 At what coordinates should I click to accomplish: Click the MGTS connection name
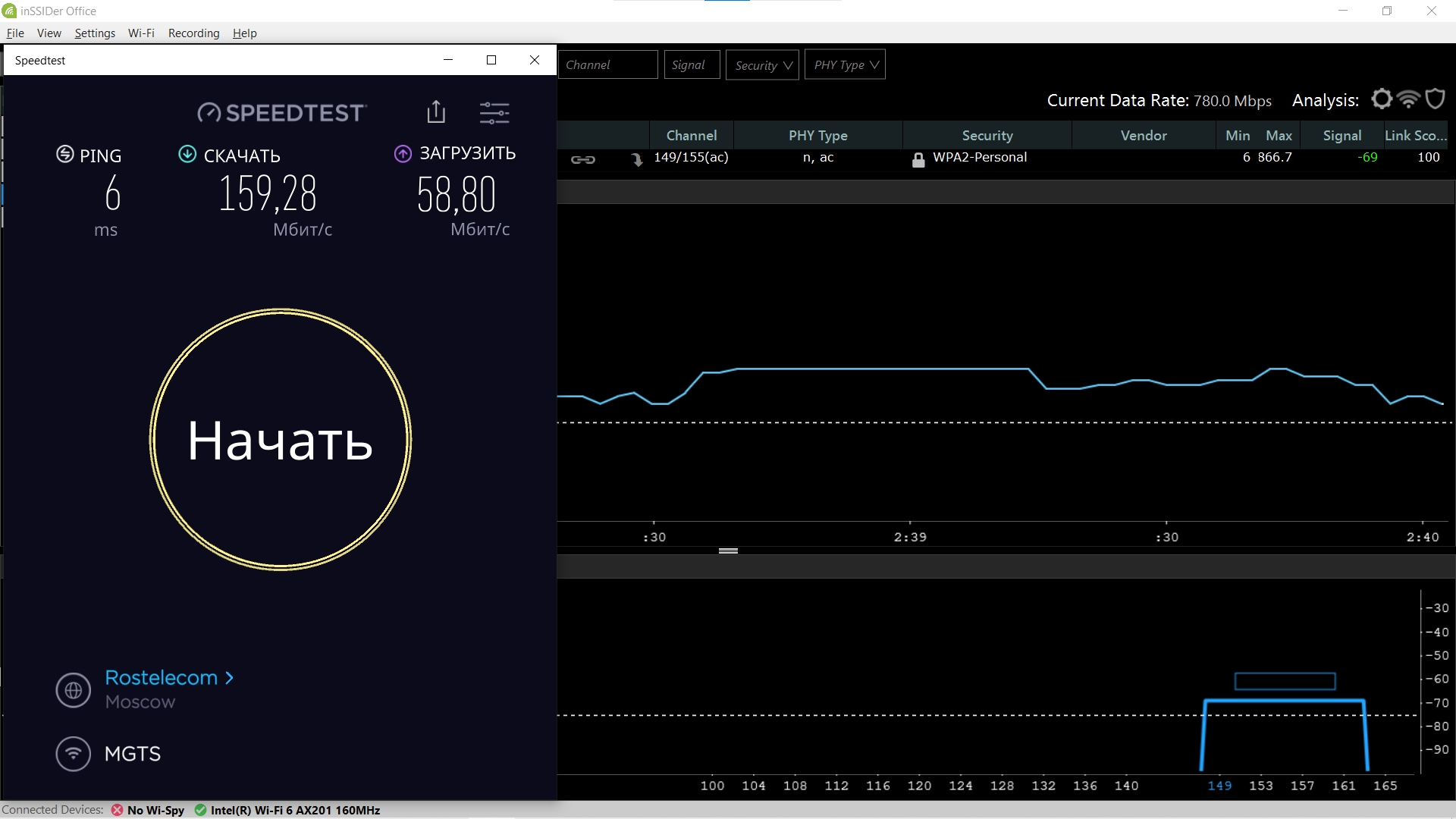[133, 754]
